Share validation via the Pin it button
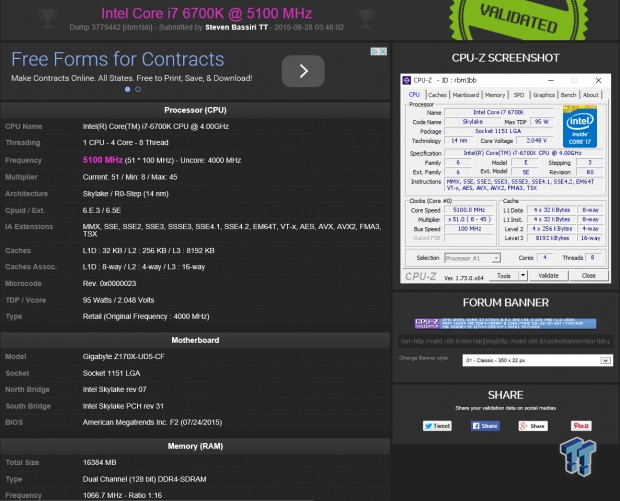The height and width of the screenshot is (501, 620). click(x=581, y=426)
